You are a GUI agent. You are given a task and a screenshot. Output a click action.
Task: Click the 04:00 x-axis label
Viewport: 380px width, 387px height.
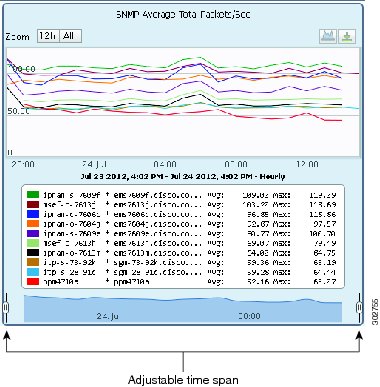(165, 164)
